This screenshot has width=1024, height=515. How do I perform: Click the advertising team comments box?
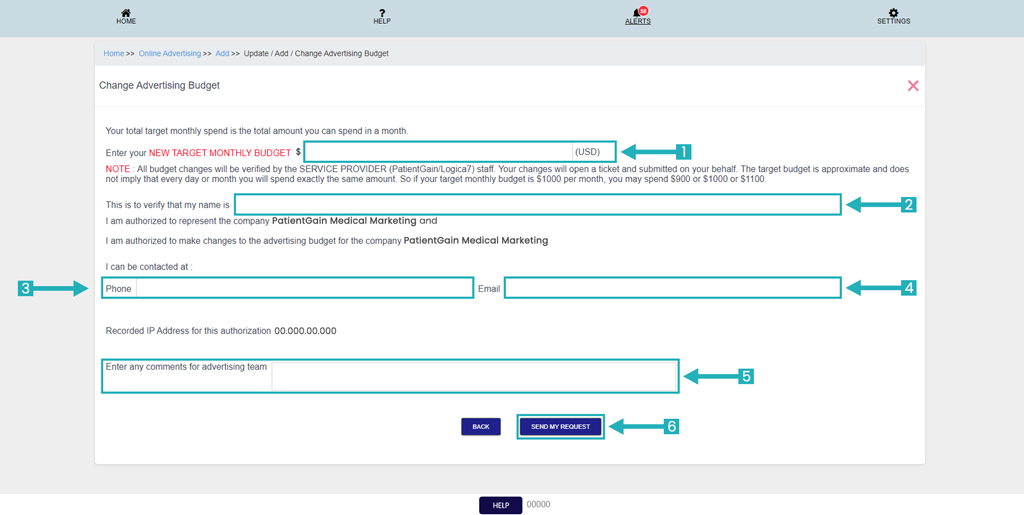tap(473, 376)
